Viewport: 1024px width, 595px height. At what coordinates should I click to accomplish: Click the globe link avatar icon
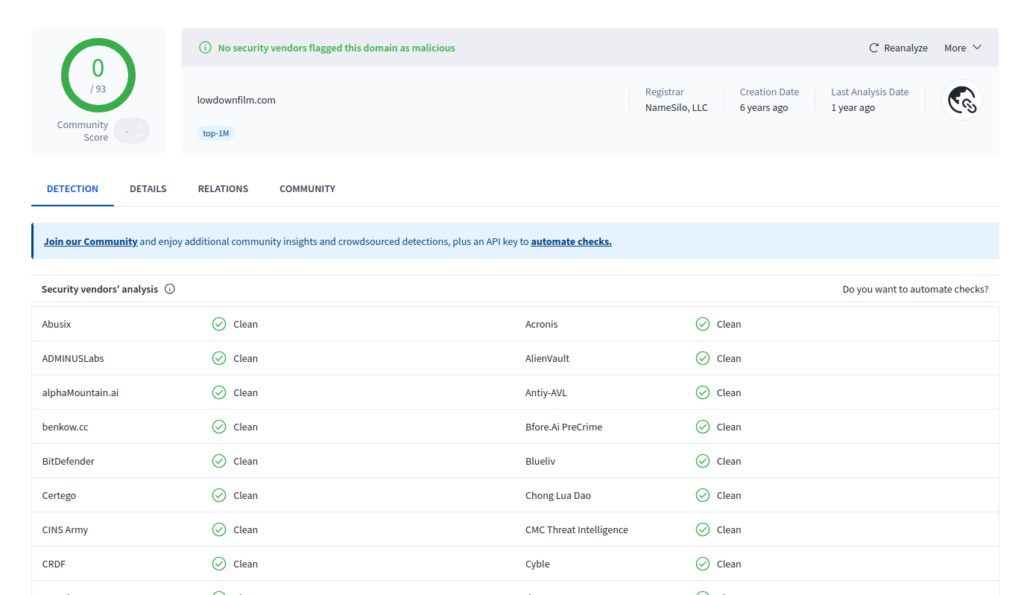961,100
